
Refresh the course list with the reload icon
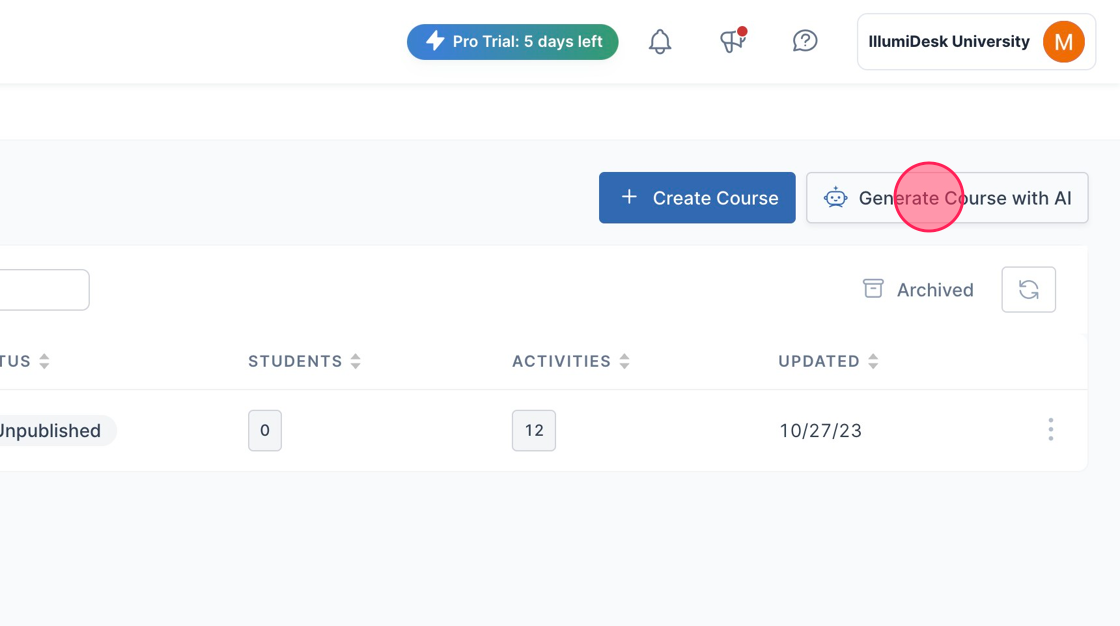point(1028,289)
